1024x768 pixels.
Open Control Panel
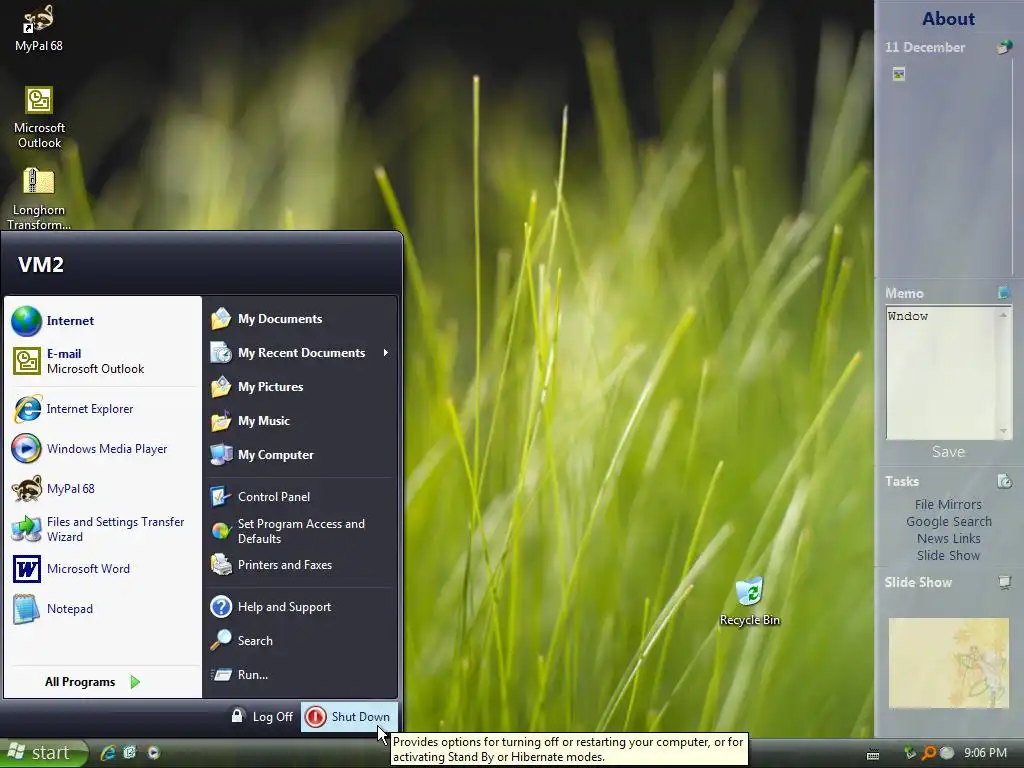[302, 496]
